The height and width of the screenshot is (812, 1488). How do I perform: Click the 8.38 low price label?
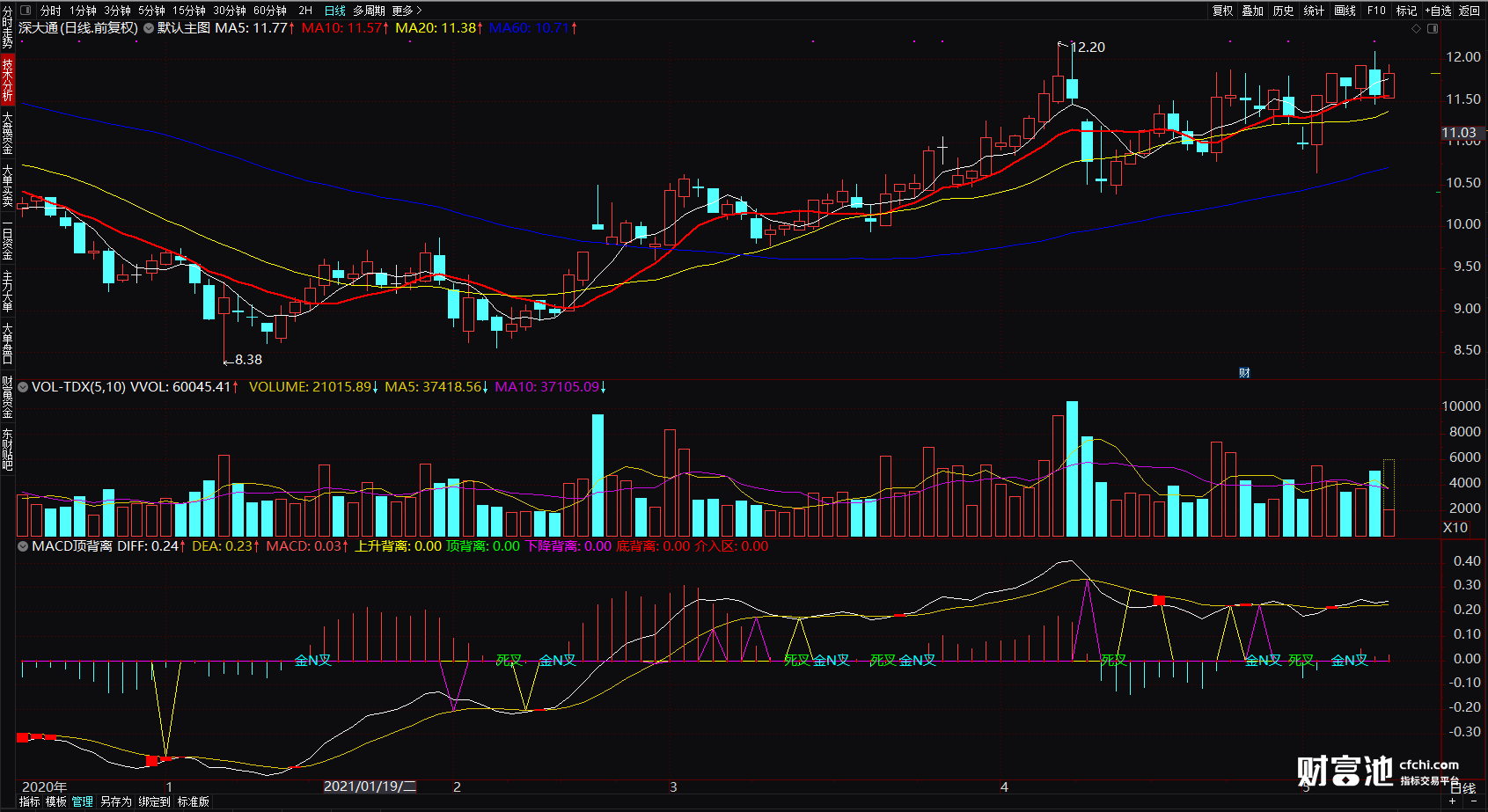tap(248, 360)
